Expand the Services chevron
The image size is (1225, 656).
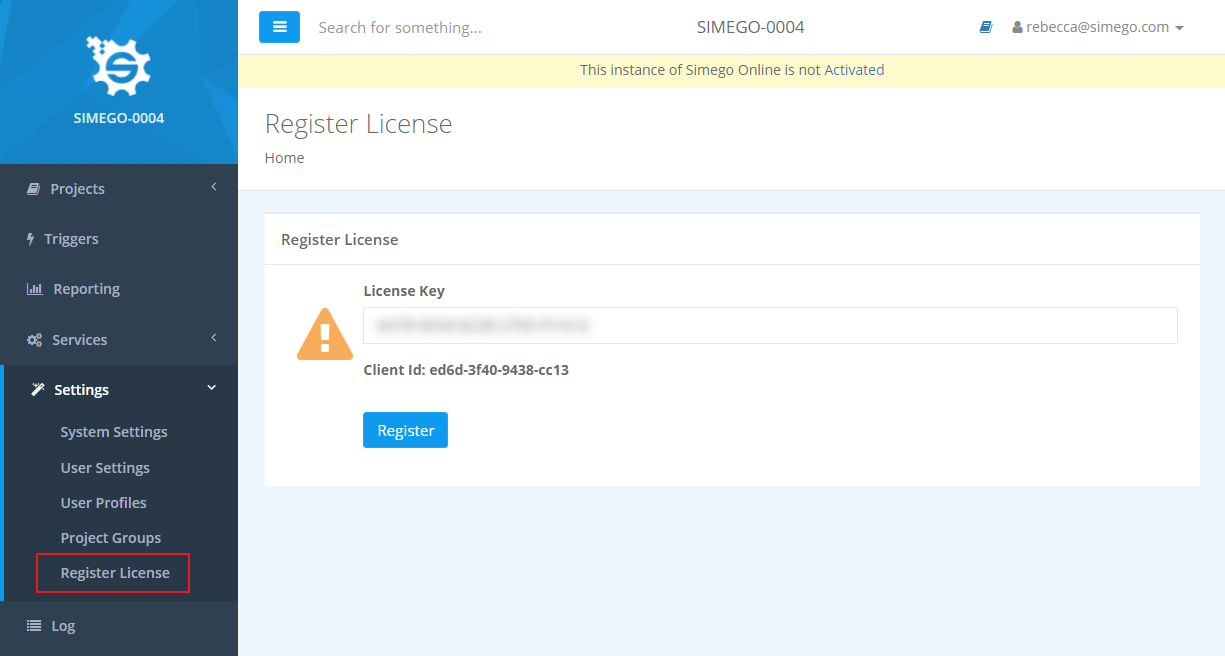213,338
